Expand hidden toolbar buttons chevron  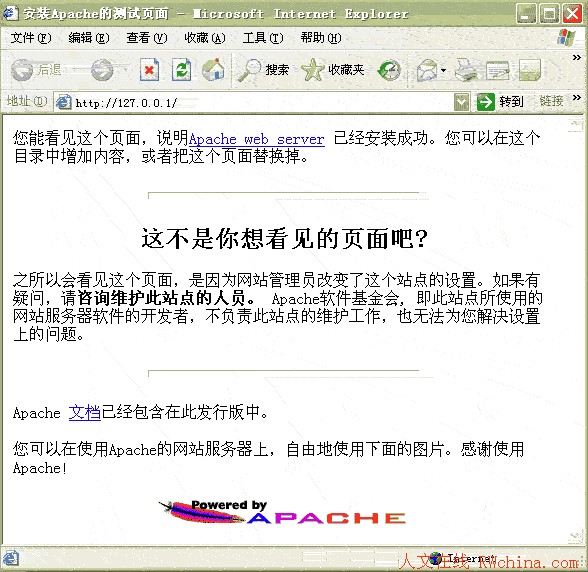[577, 57]
